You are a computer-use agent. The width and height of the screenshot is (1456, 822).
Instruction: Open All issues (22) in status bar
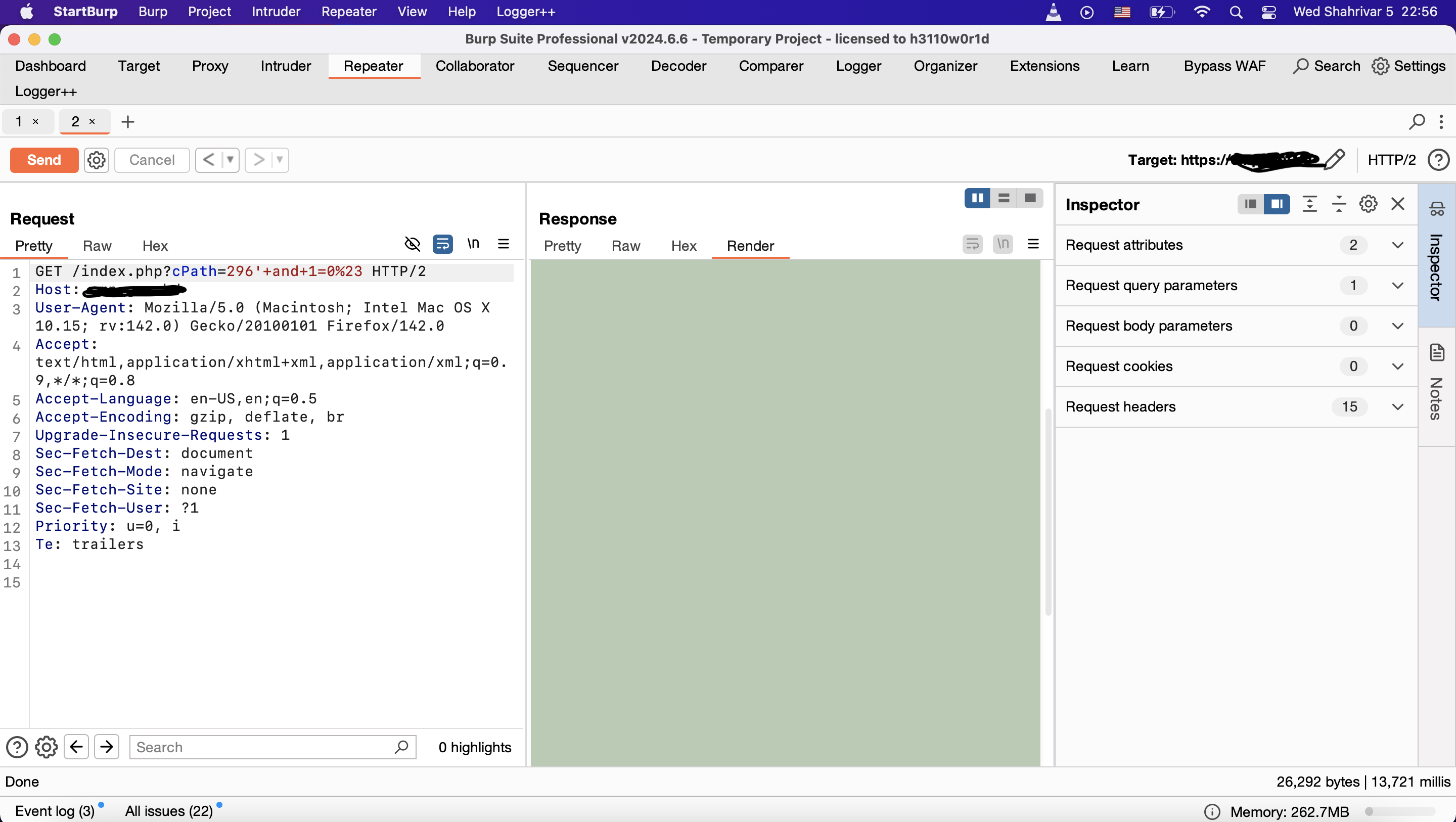pos(168,811)
